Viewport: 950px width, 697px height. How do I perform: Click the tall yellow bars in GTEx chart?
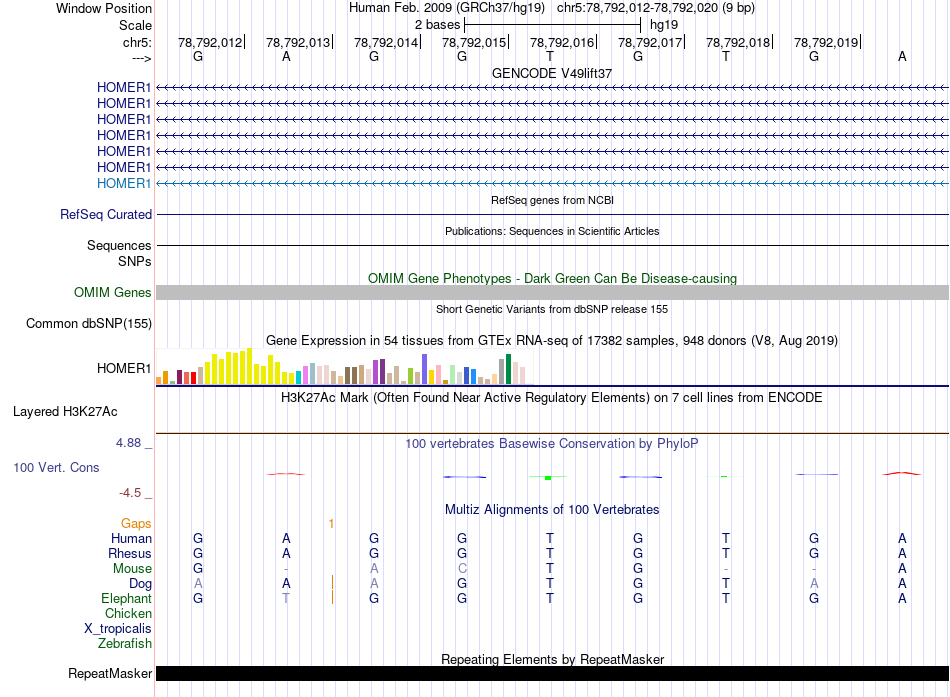(240, 366)
